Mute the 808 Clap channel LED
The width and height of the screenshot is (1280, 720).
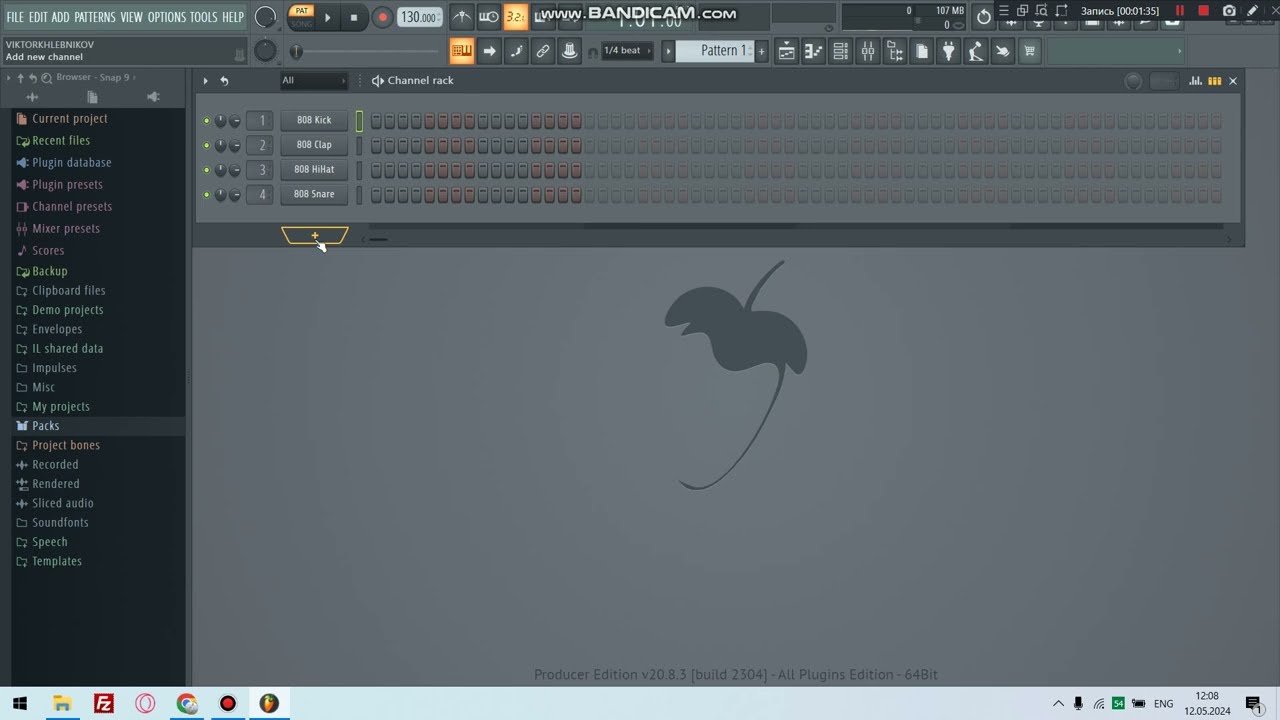coord(207,145)
